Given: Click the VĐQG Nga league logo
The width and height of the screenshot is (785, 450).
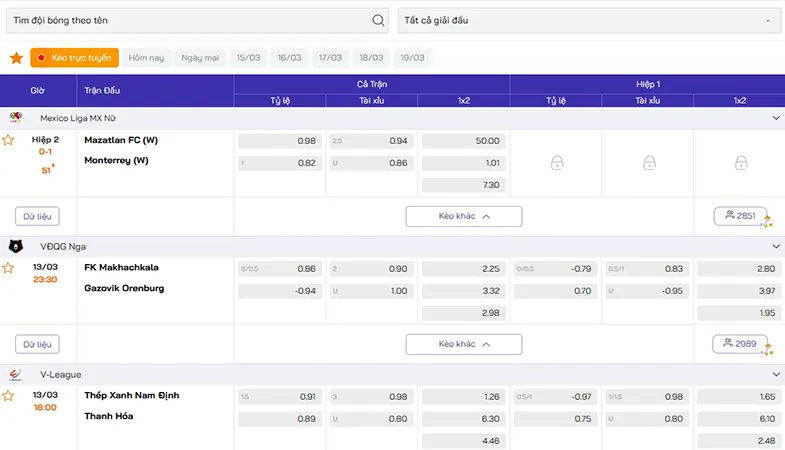Looking at the screenshot, I should [x=16, y=246].
